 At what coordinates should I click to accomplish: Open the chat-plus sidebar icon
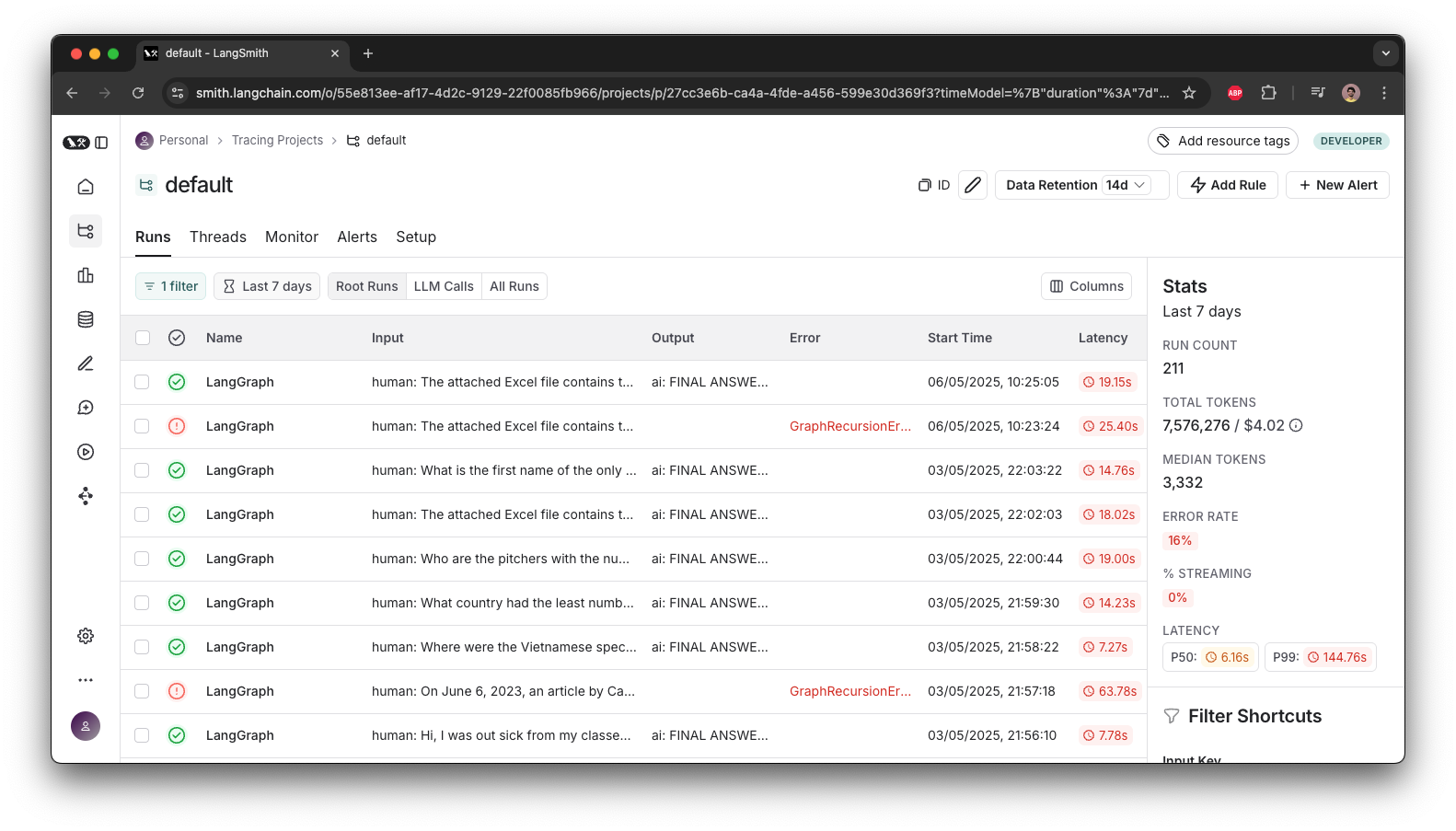(86, 408)
